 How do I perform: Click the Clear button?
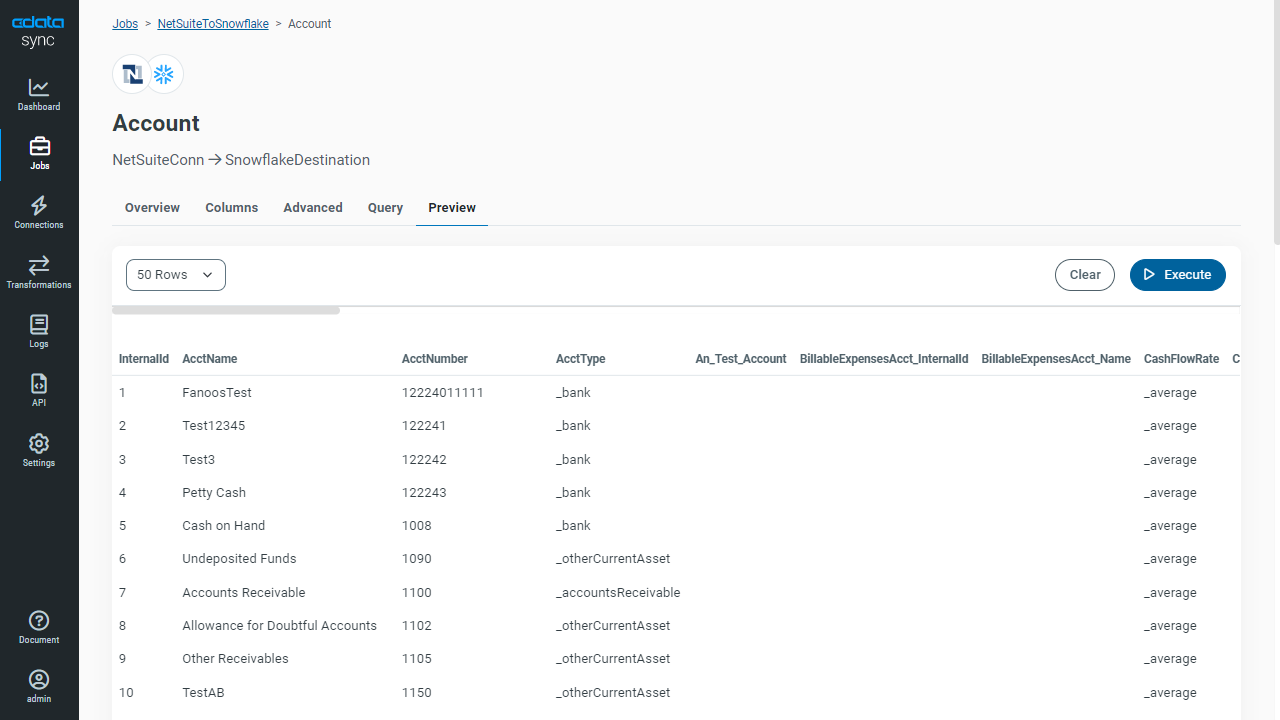coord(1084,275)
